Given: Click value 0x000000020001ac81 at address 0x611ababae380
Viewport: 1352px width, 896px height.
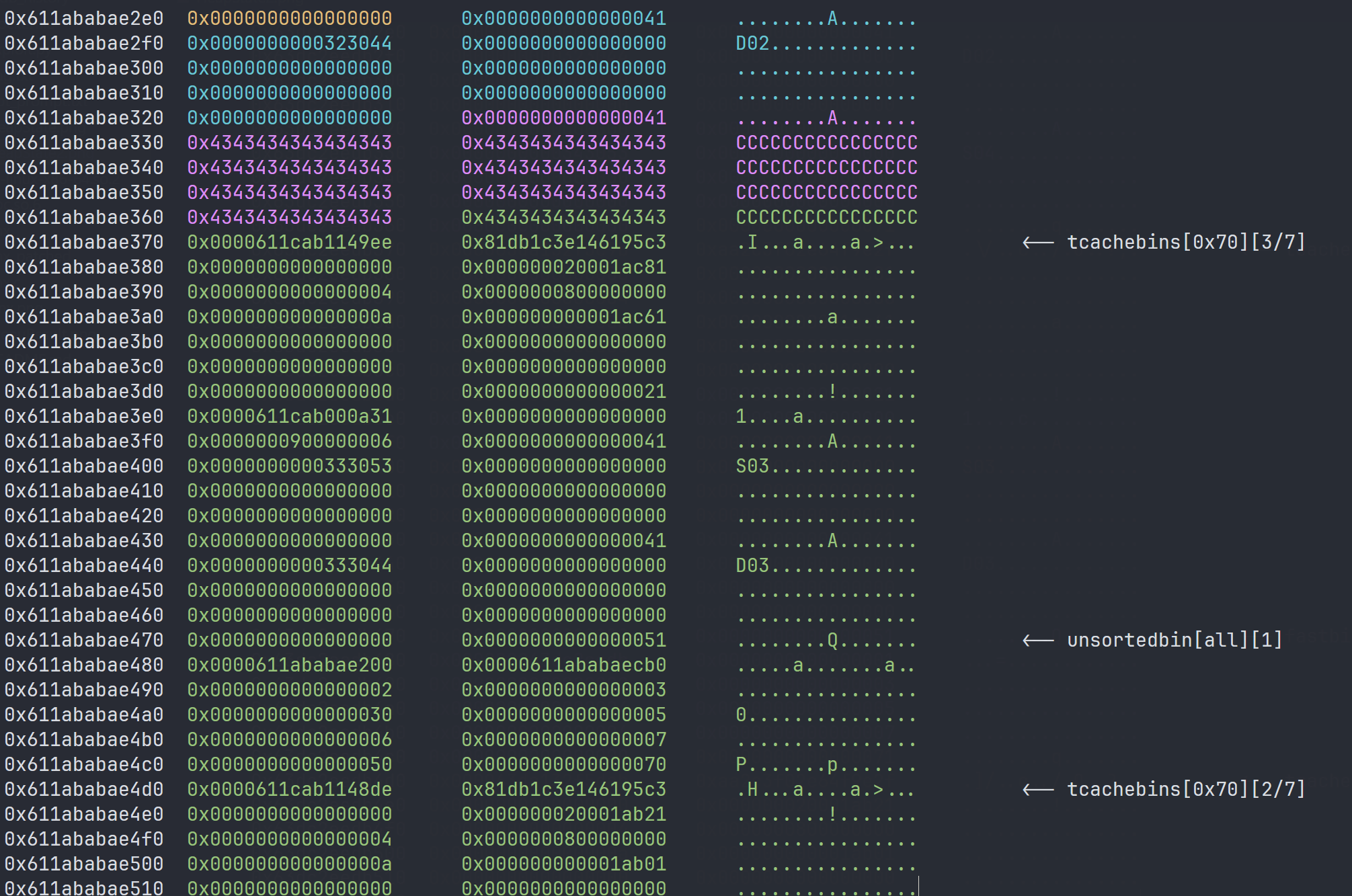Looking at the screenshot, I should click(x=563, y=267).
